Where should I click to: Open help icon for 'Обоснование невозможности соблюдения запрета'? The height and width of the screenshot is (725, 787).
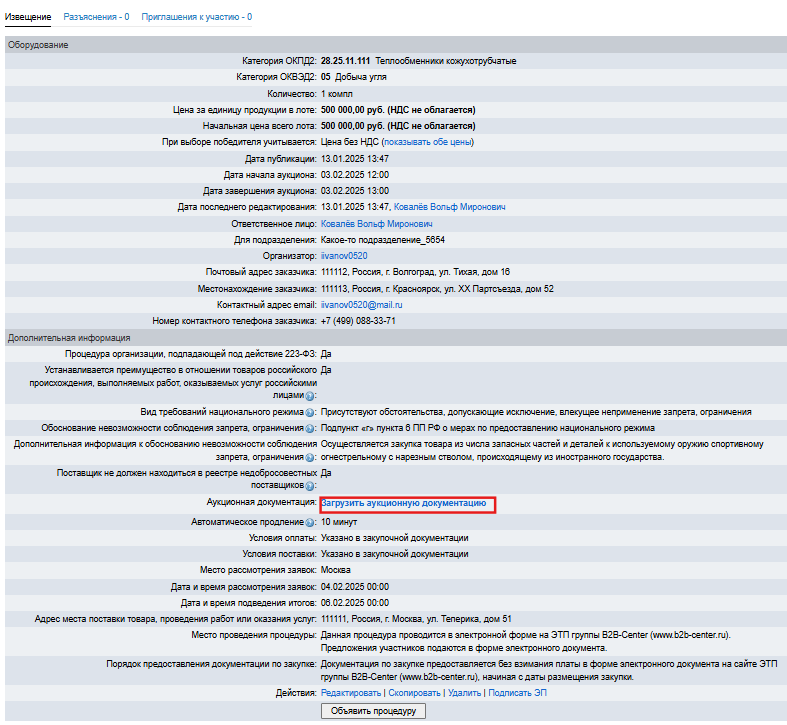coord(310,428)
